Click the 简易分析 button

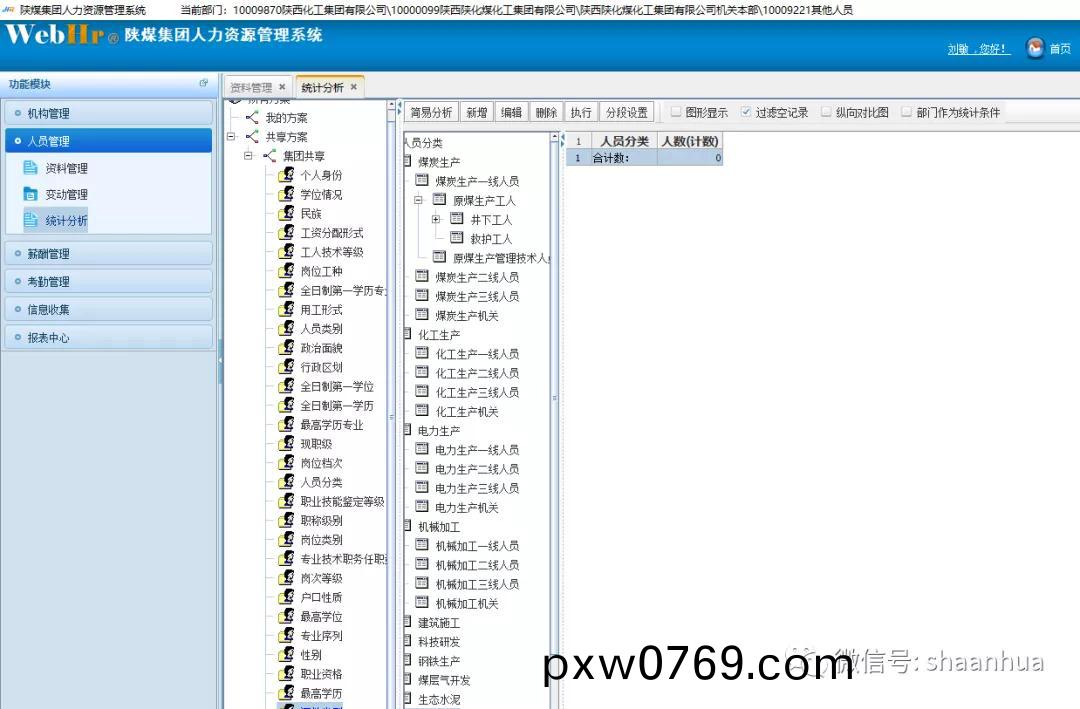pos(431,113)
